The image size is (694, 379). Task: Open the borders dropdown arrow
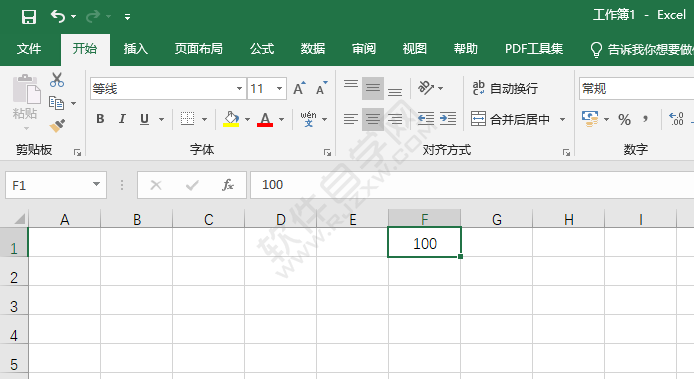204,120
